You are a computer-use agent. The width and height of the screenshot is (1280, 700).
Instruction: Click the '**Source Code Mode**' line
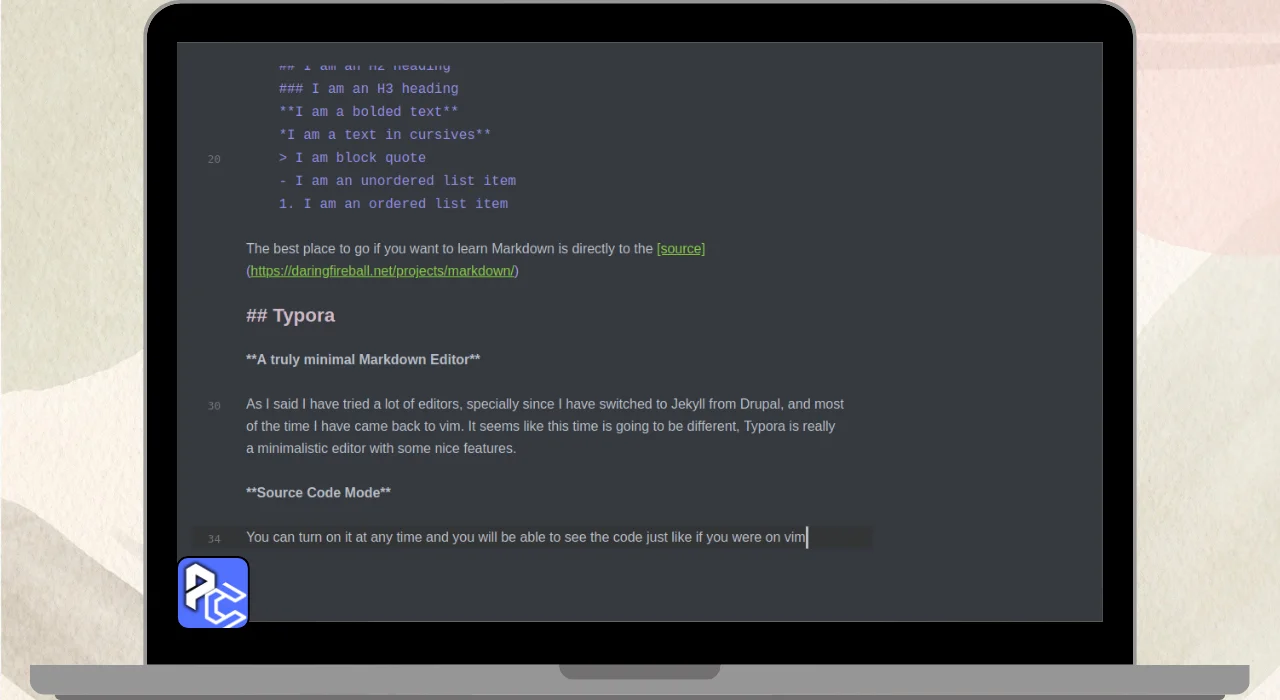pos(318,492)
